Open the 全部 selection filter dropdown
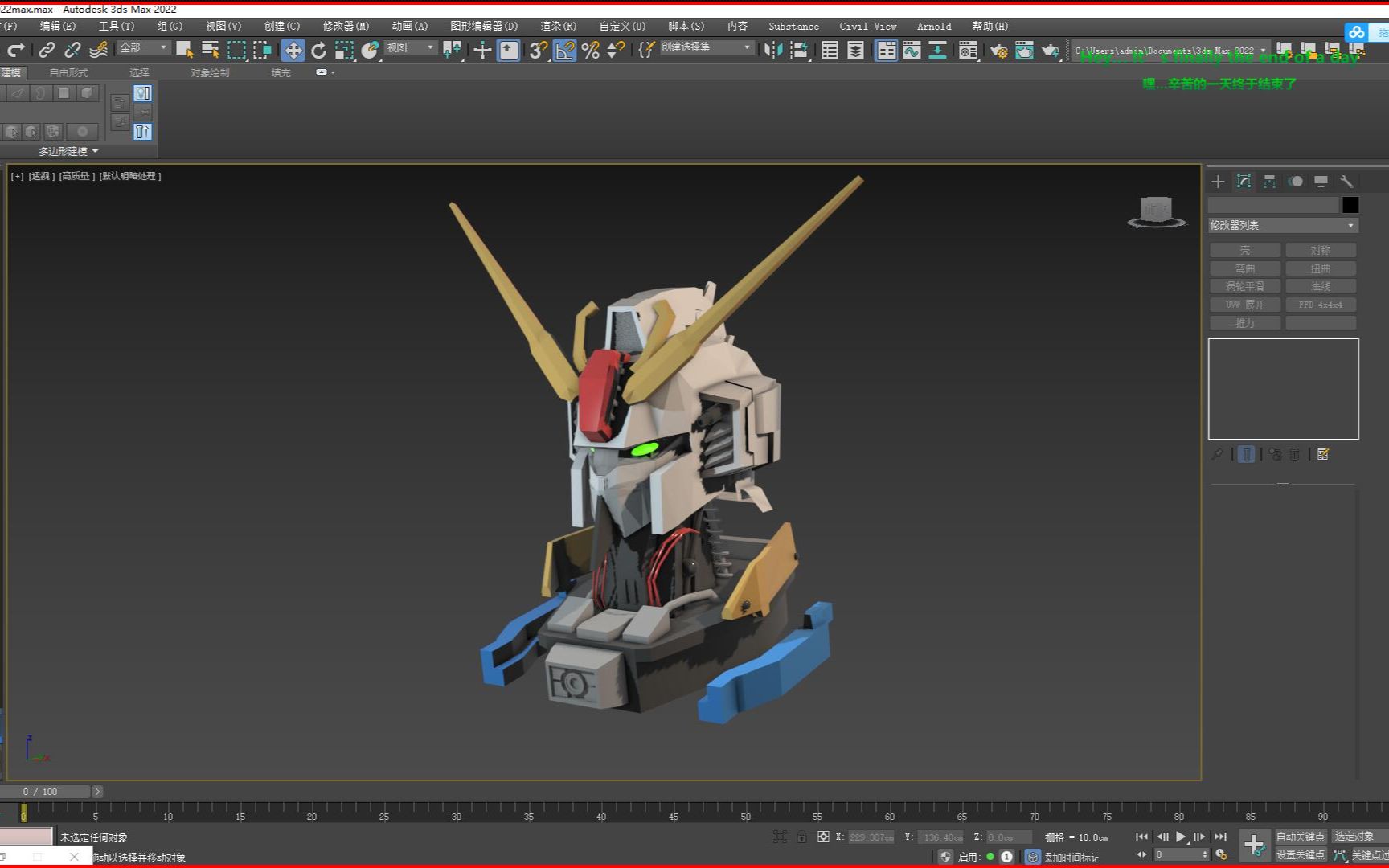1389x868 pixels. (x=143, y=48)
